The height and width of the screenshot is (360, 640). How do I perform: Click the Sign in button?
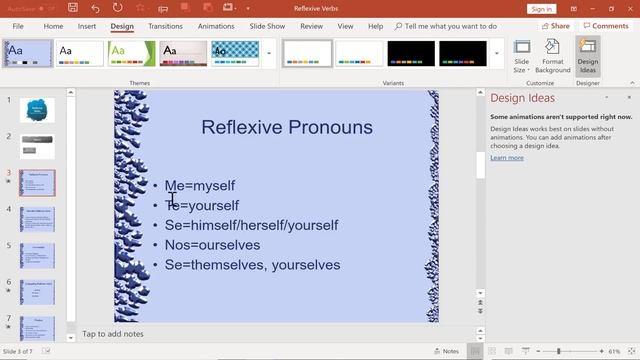pos(541,9)
